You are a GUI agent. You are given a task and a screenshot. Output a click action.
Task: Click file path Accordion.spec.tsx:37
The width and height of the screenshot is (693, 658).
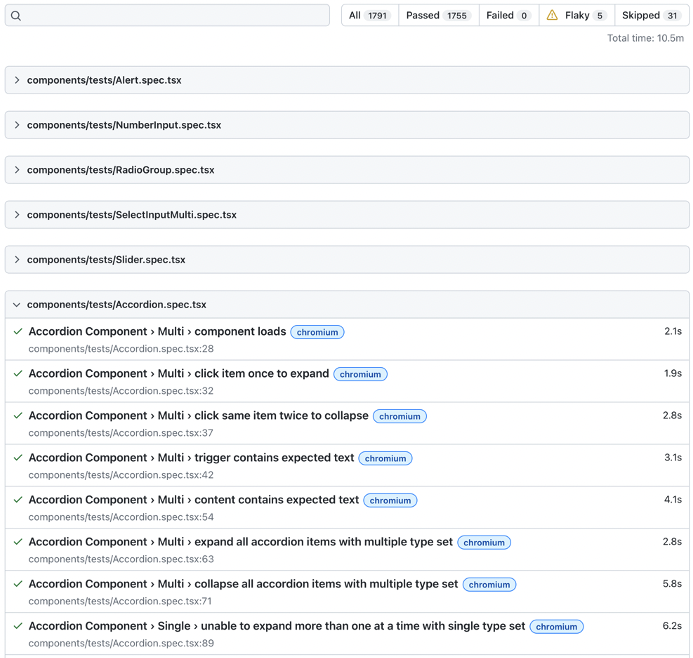121,433
